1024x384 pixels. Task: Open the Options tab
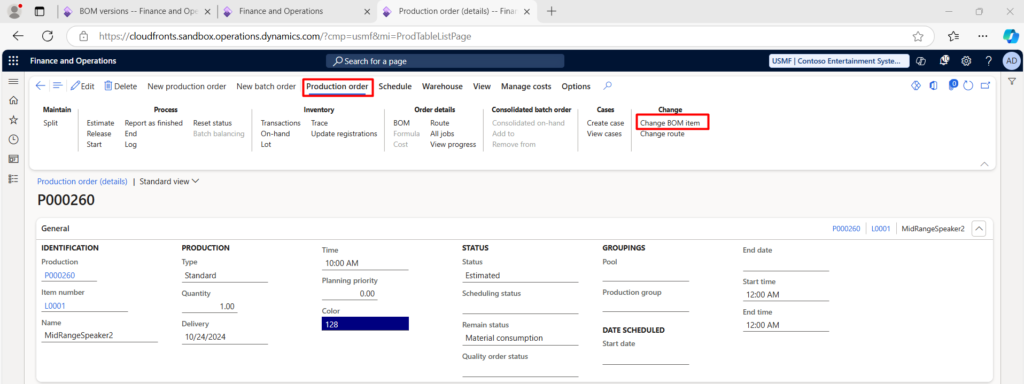click(x=576, y=86)
